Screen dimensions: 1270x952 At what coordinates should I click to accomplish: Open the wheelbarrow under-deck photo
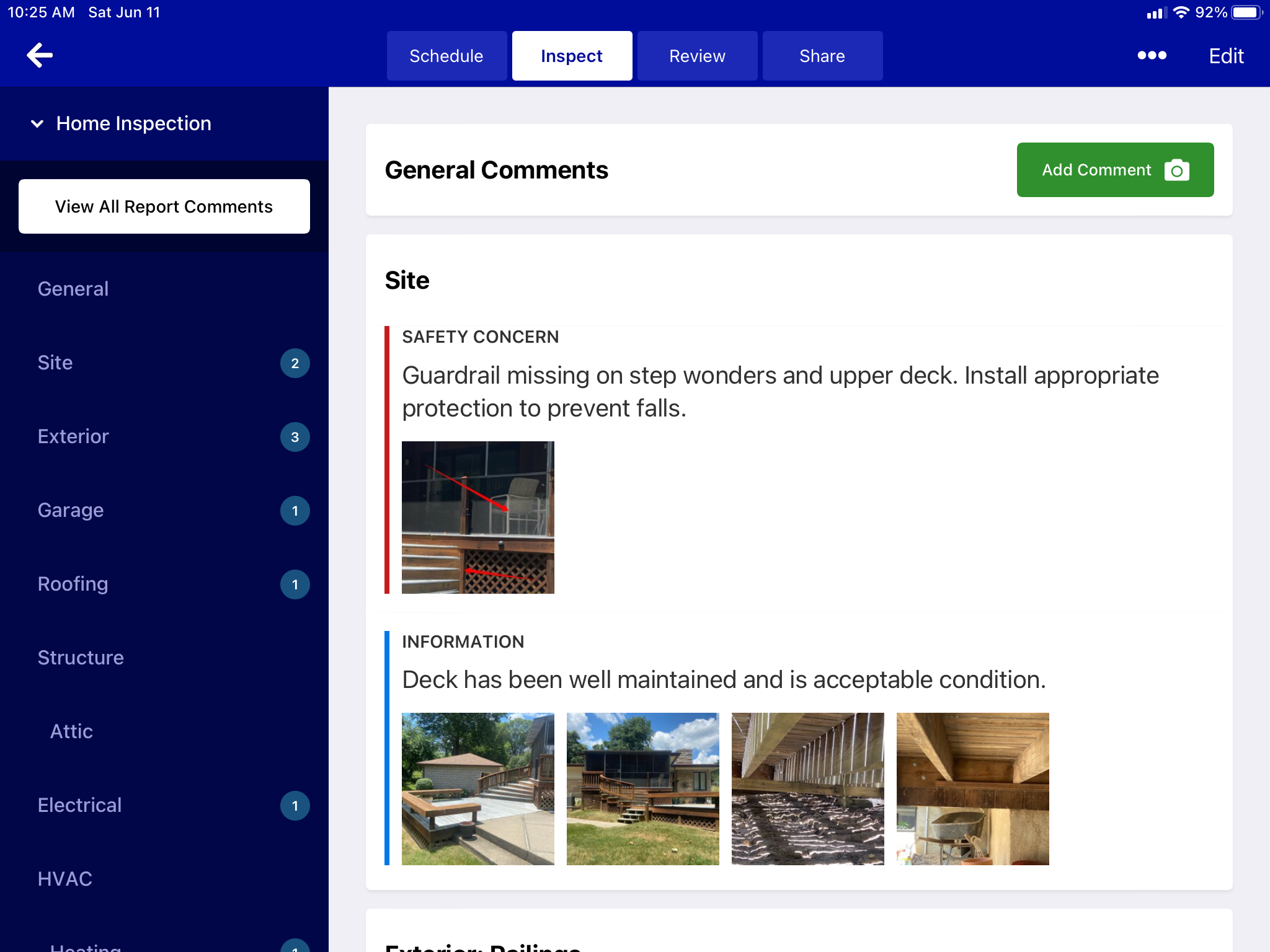point(973,789)
